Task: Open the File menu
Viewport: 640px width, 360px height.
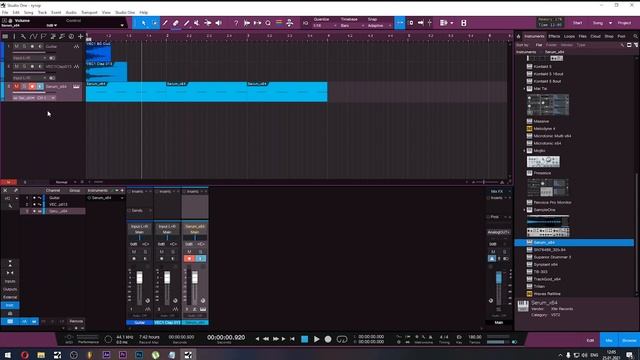Action: point(5,13)
